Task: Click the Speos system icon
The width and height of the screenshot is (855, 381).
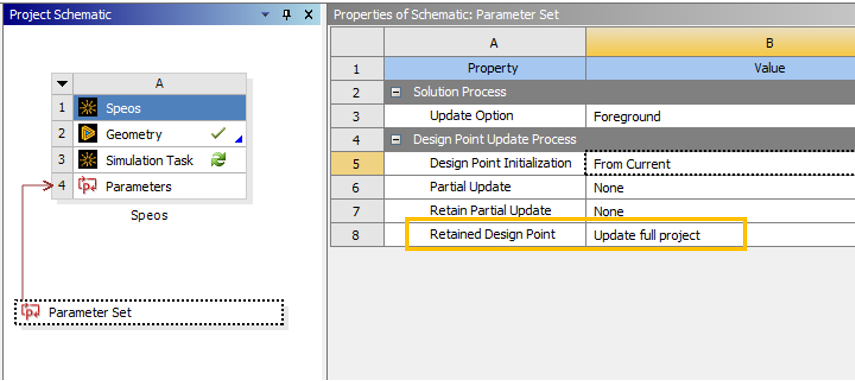Action: 87,108
